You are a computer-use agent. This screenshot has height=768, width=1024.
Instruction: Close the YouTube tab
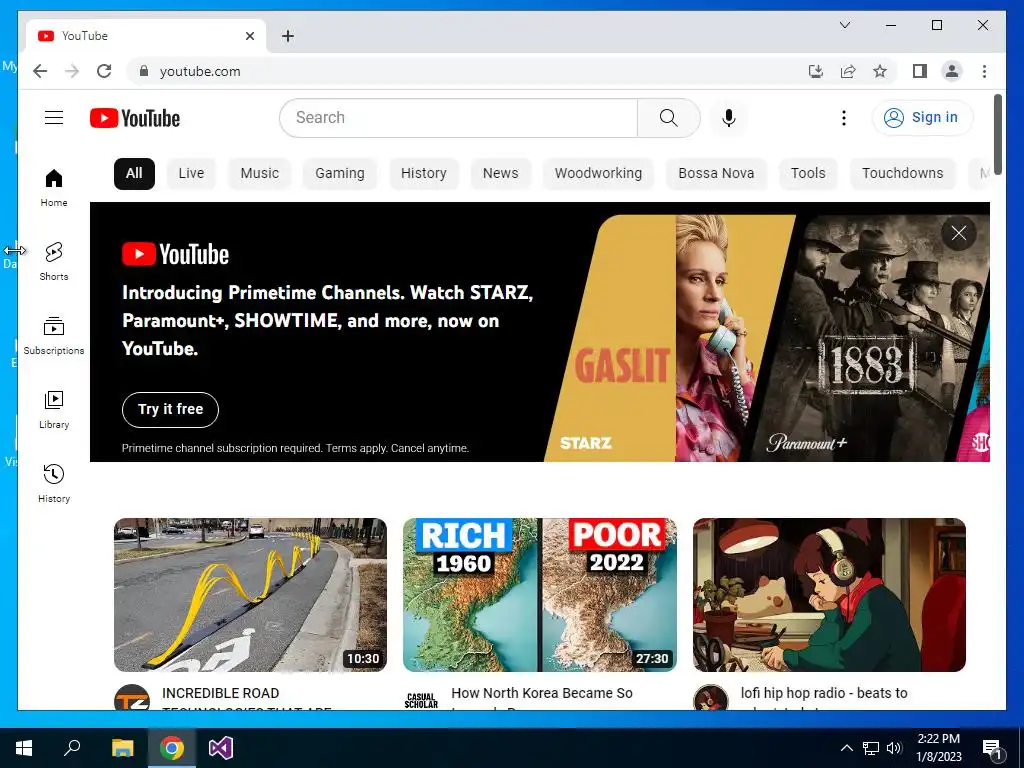pos(249,36)
